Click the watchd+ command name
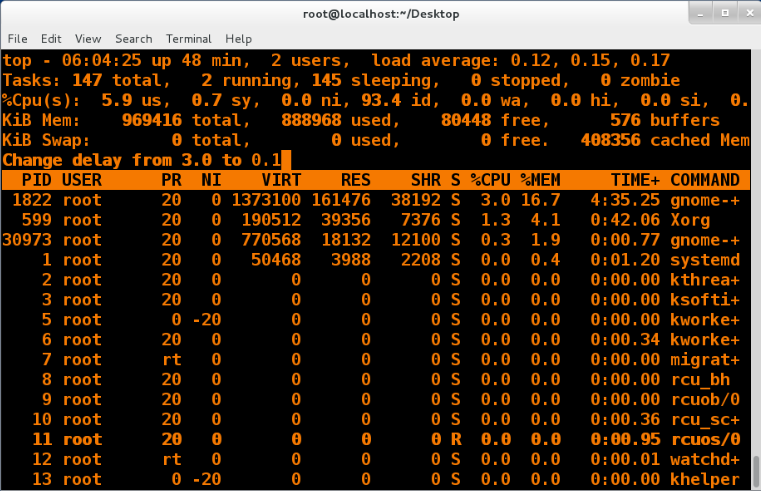The image size is (761, 491). pyautogui.click(x=705, y=459)
